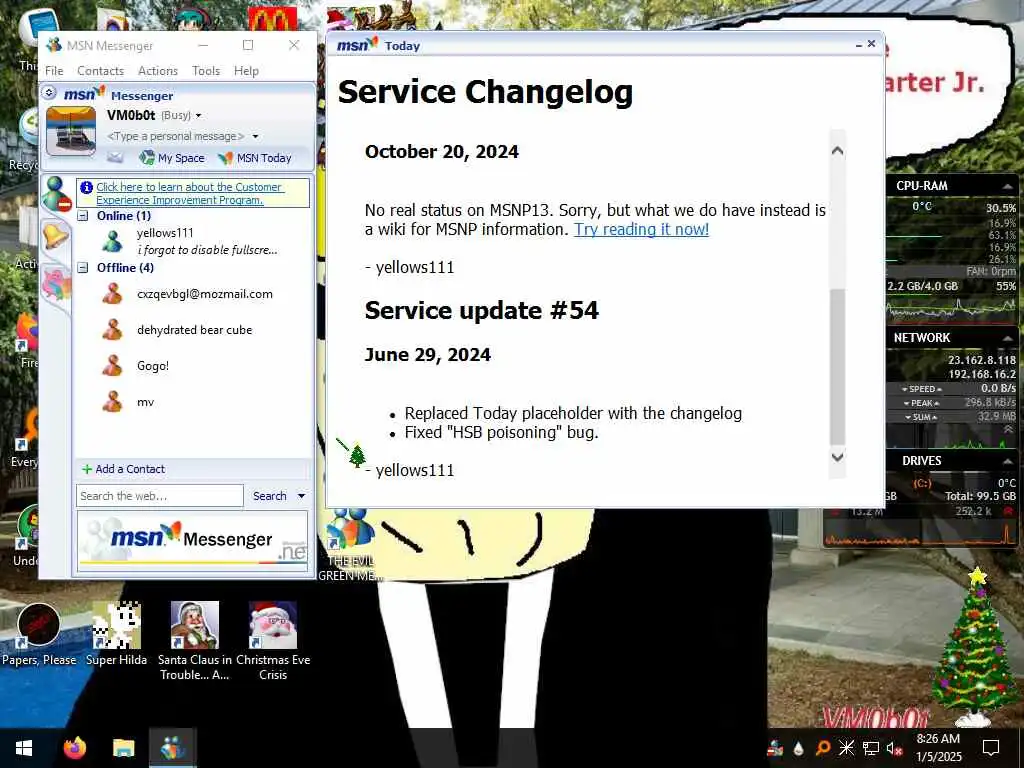The image size is (1024, 768).
Task: Select offline contact mv
Action: click(x=146, y=402)
